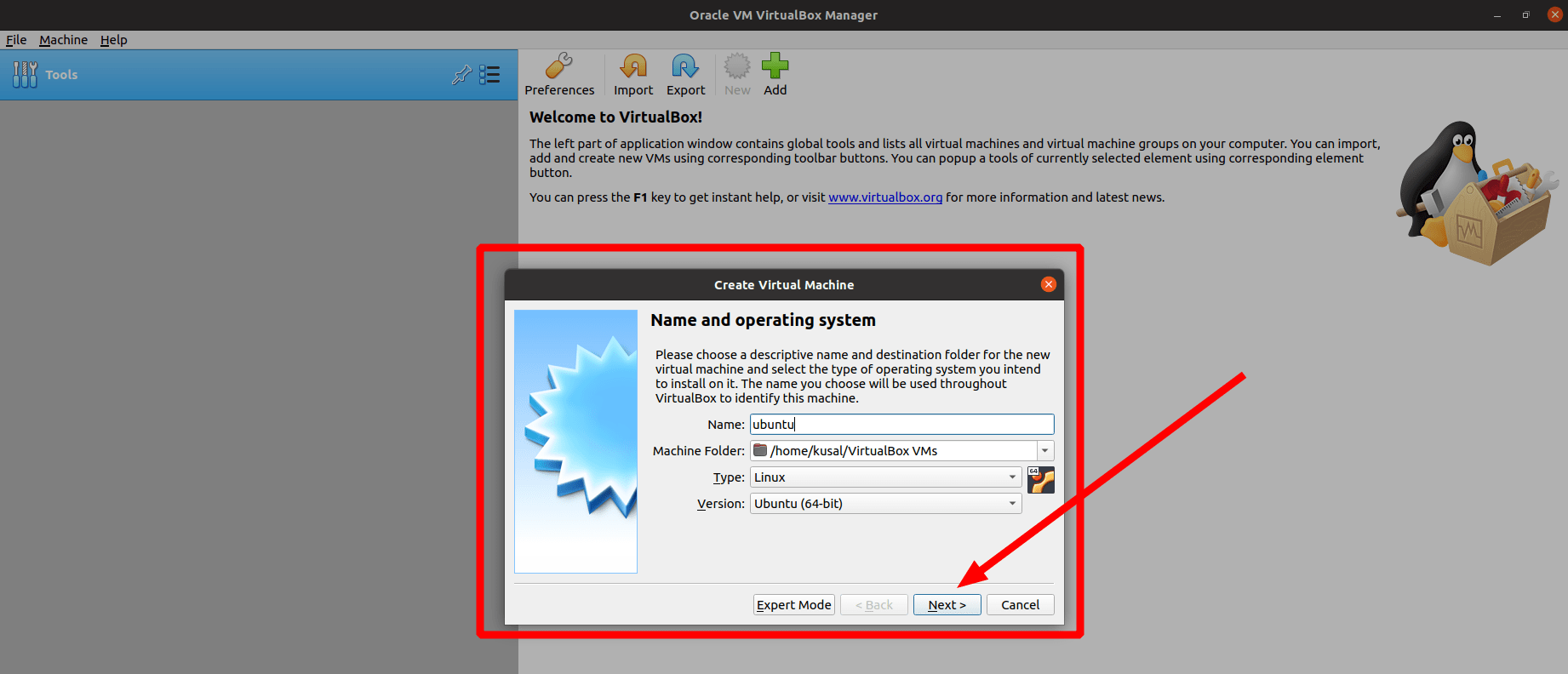1568x674 pixels.
Task: Click the green Add machine icon
Action: click(x=775, y=66)
